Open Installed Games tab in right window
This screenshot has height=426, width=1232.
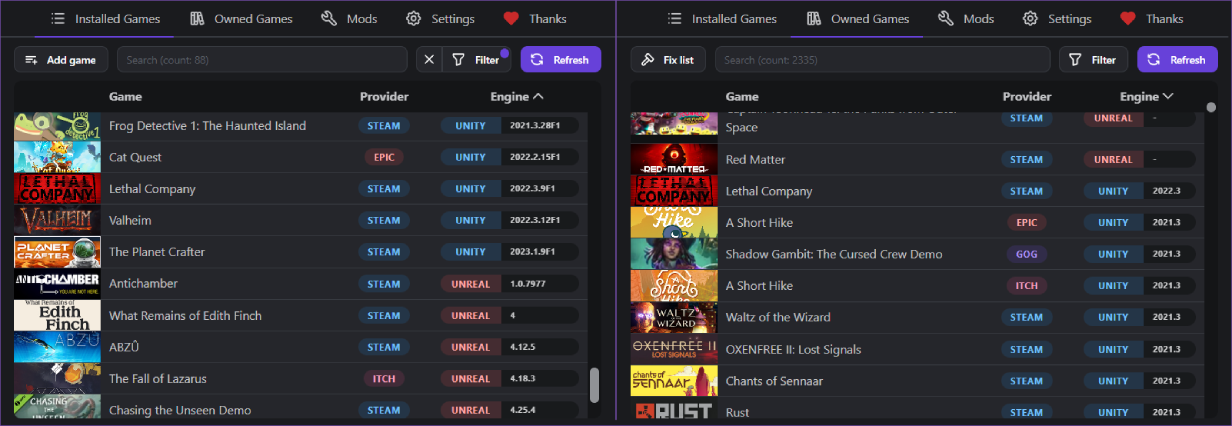pos(722,19)
